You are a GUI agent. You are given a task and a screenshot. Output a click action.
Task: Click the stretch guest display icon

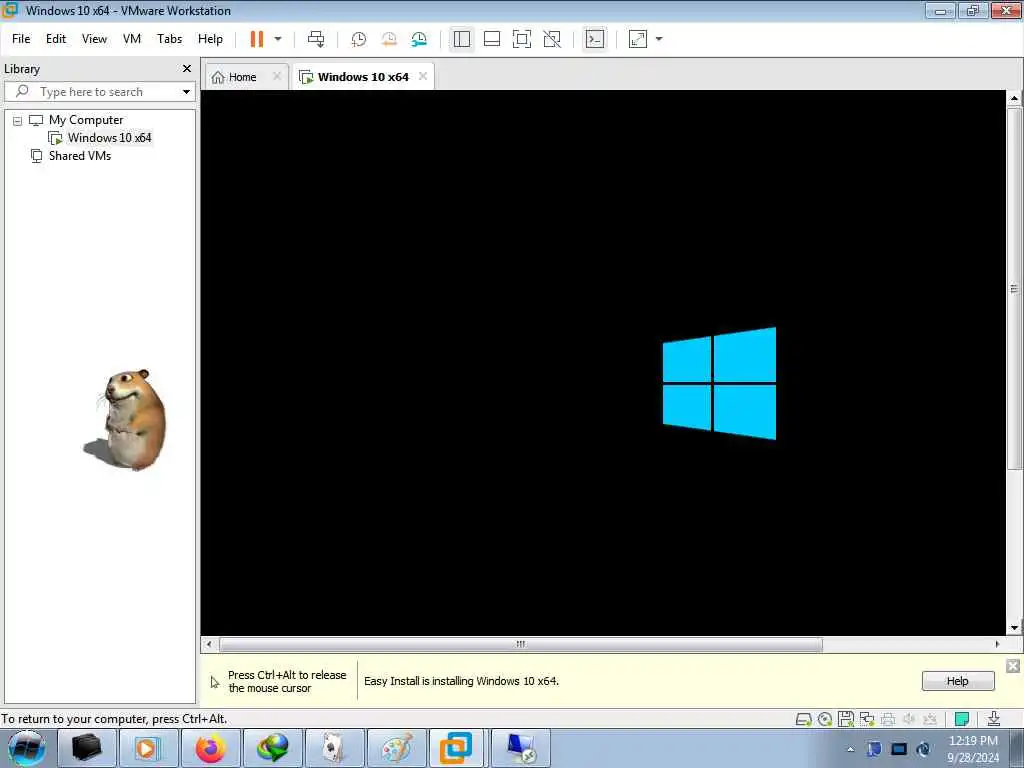tap(638, 39)
